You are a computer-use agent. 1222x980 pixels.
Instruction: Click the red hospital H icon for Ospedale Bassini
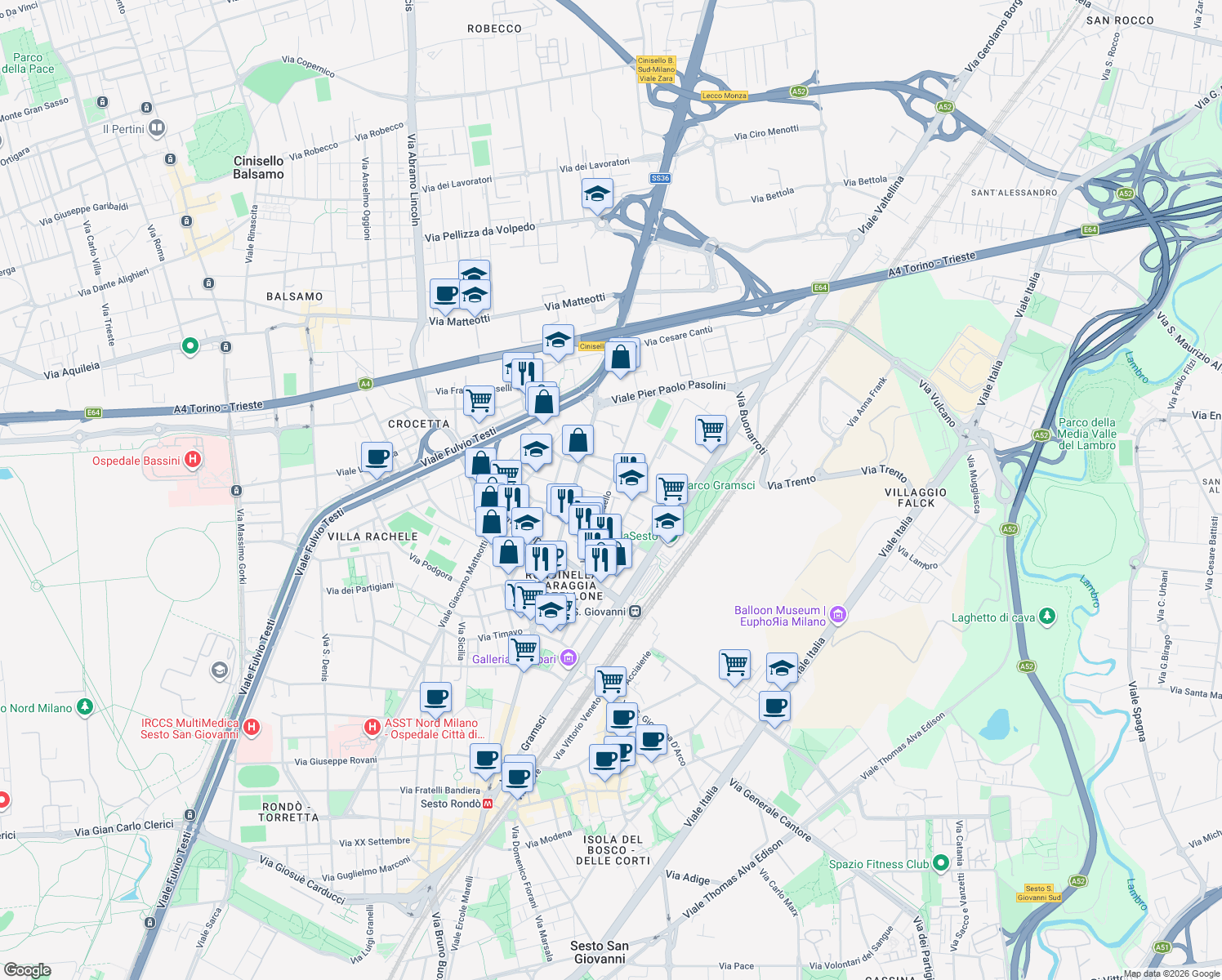tap(193, 459)
